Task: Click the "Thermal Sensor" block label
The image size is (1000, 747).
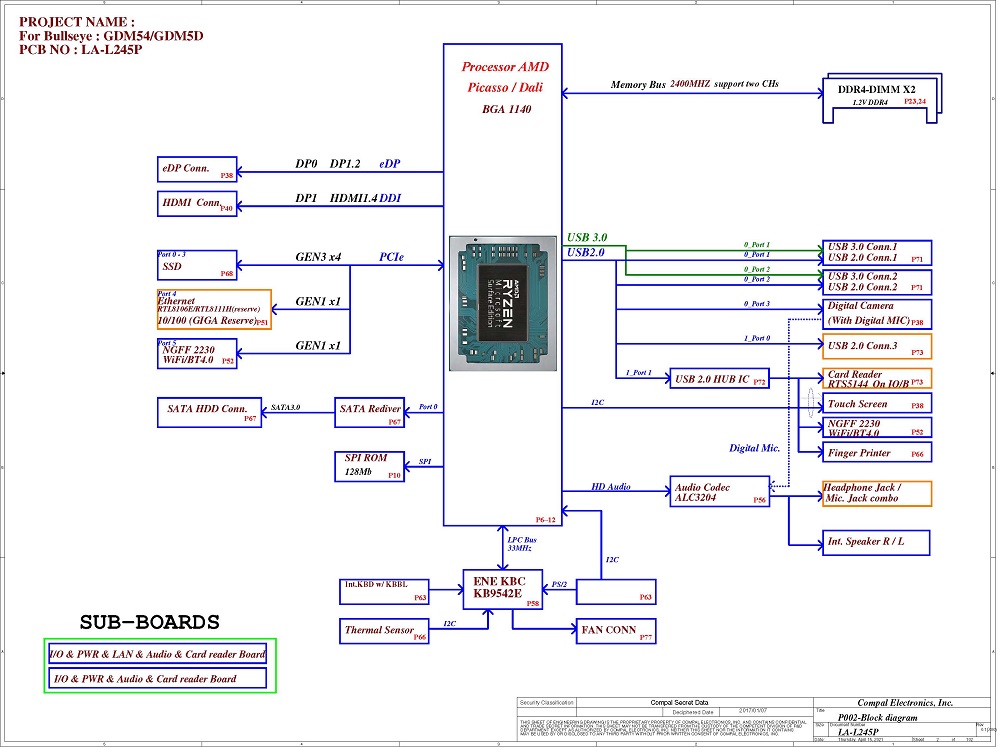Action: (x=379, y=630)
